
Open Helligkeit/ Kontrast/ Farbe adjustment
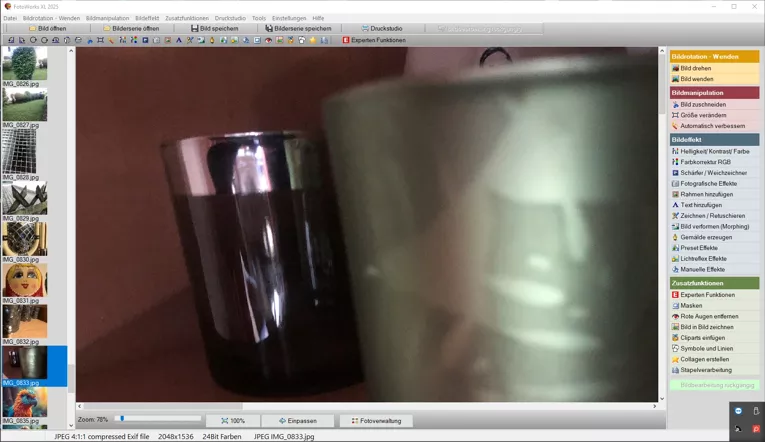[x=714, y=151]
